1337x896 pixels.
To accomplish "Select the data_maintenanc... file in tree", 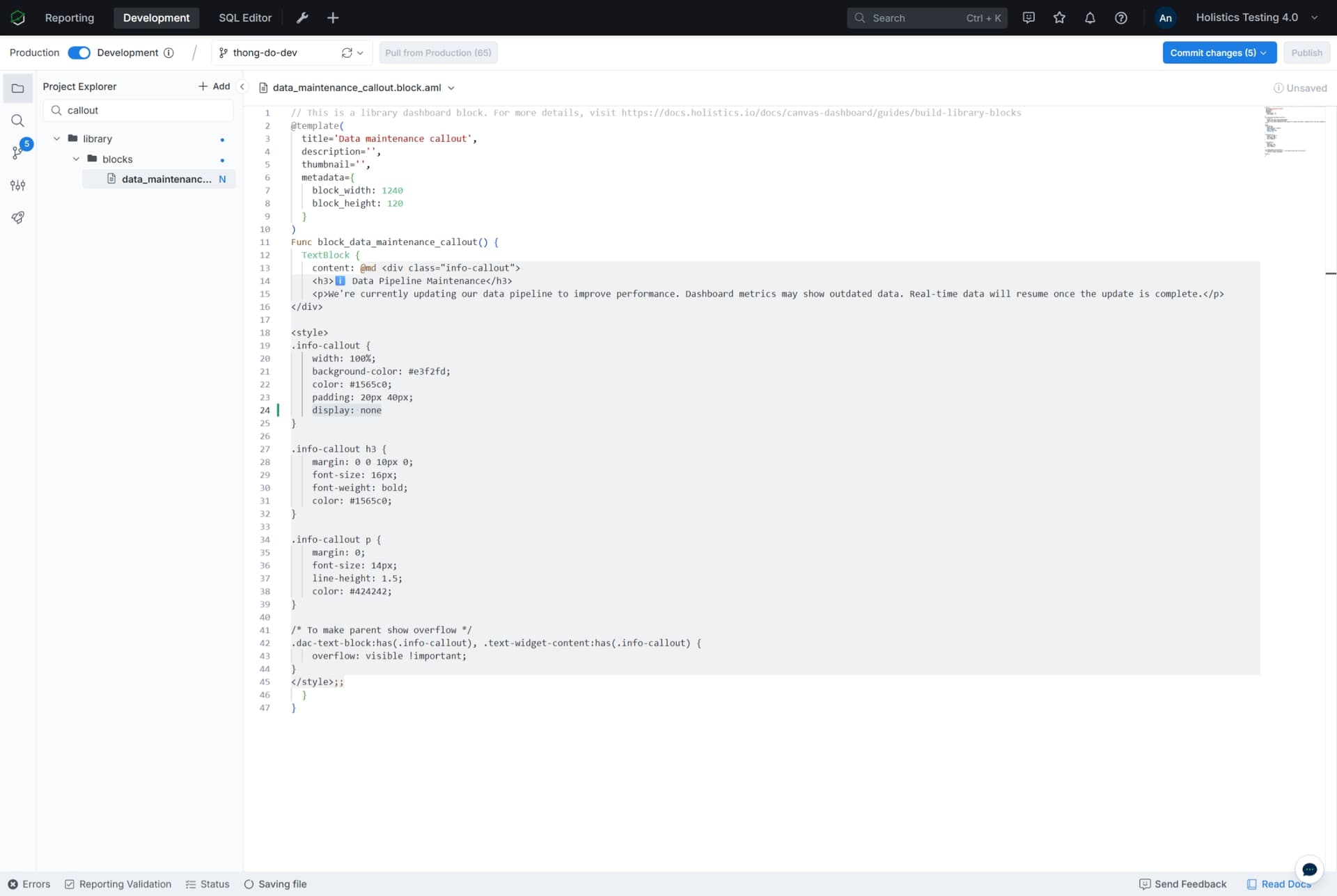I will point(159,179).
